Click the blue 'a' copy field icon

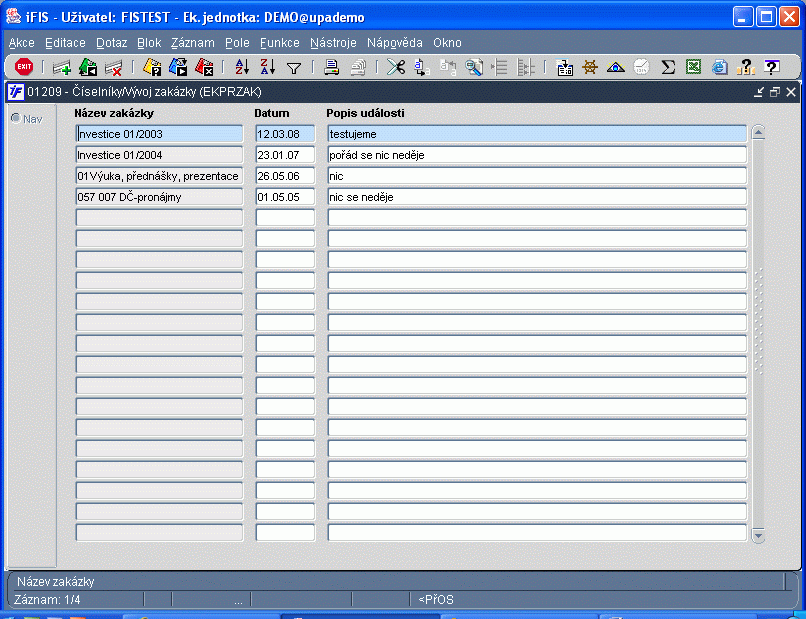point(422,67)
